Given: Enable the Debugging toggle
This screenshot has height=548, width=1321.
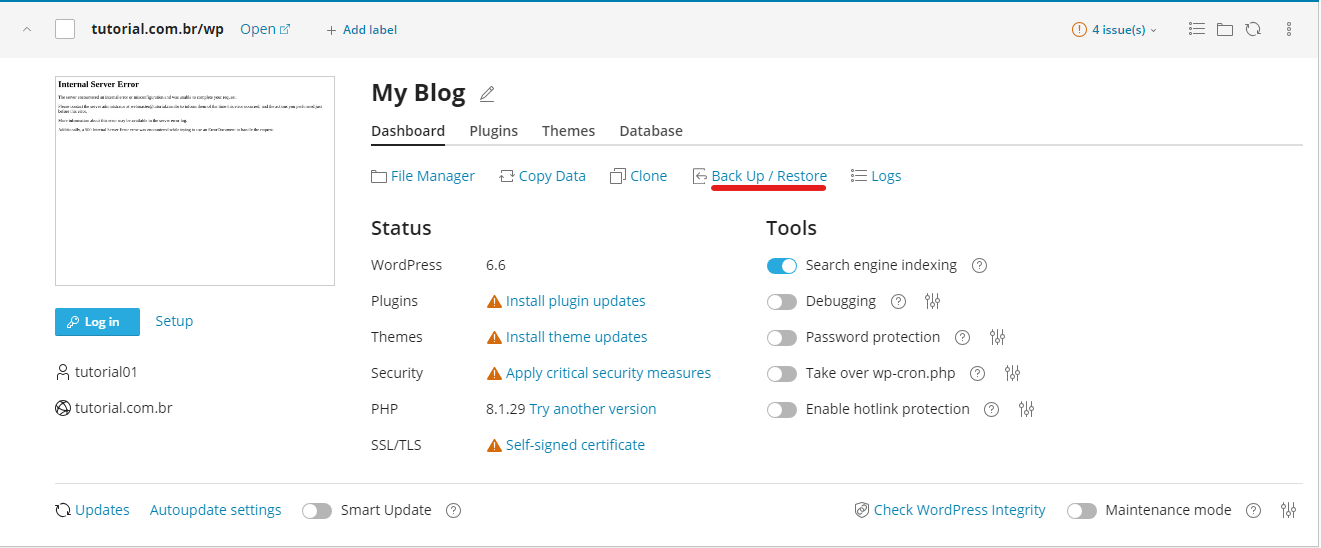Looking at the screenshot, I should coord(782,302).
